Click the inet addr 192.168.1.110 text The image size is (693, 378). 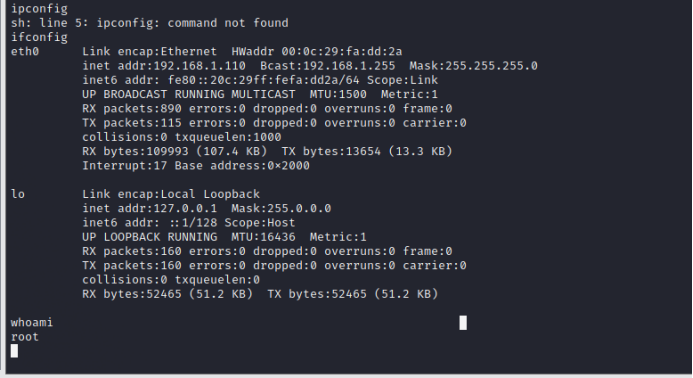click(164, 66)
